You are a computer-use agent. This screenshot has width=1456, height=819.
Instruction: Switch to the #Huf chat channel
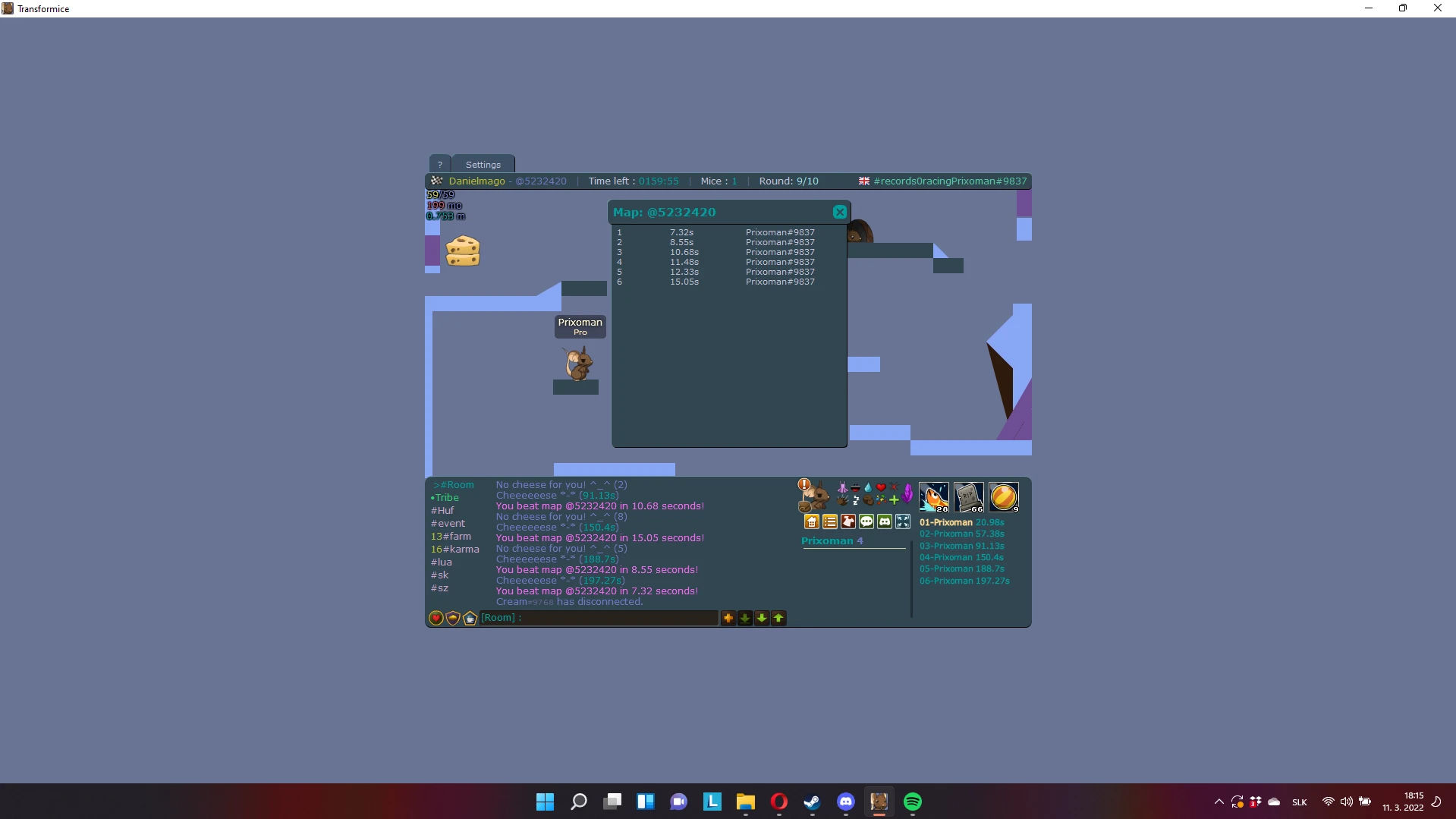tap(442, 511)
